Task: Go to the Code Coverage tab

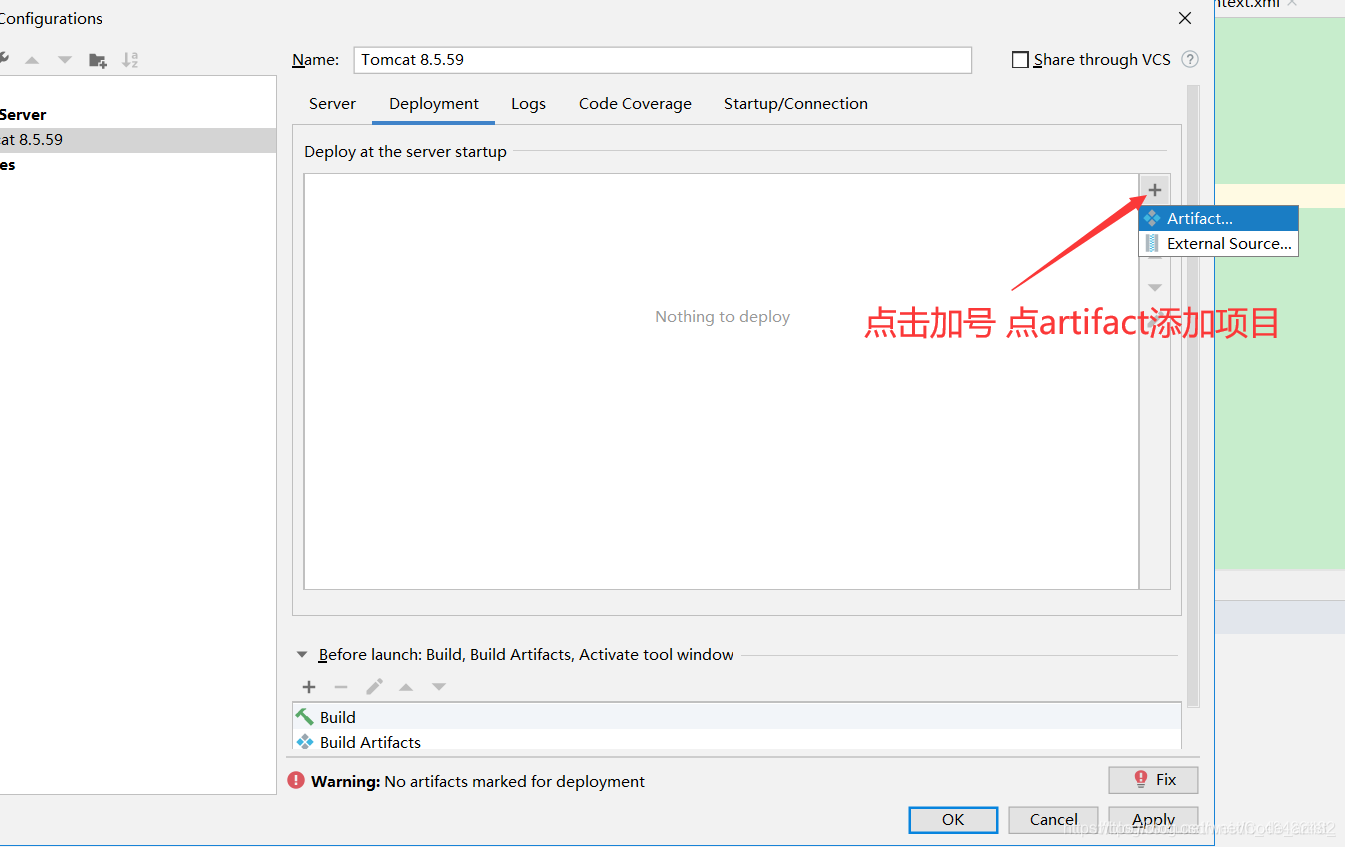Action: pos(635,104)
